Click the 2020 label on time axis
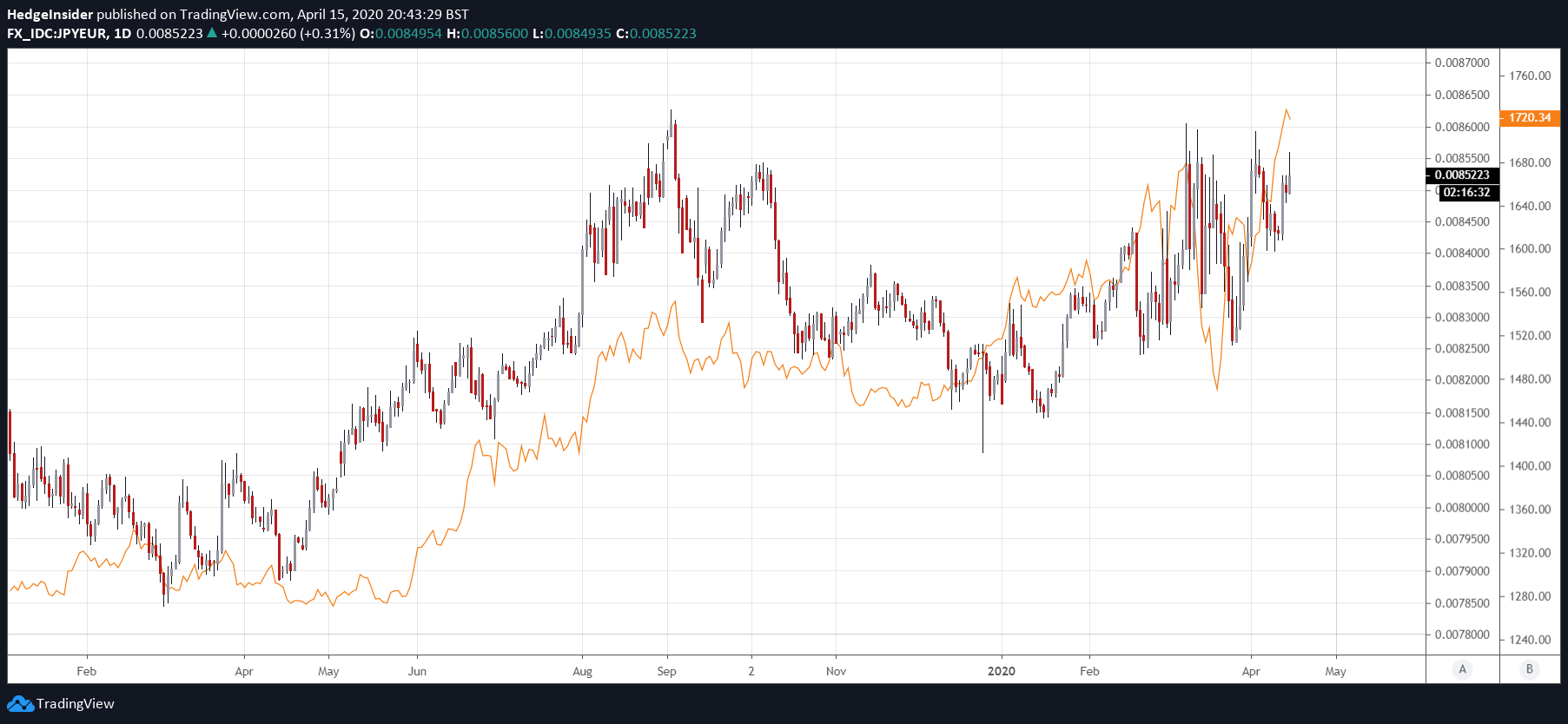Viewport: 1568px width, 724px height. pyautogui.click(x=1002, y=671)
